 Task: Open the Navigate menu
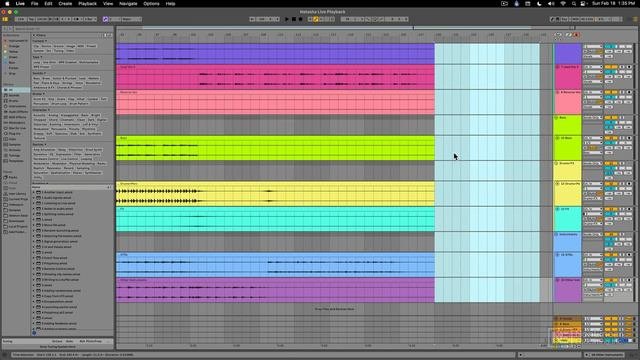pos(128,4)
